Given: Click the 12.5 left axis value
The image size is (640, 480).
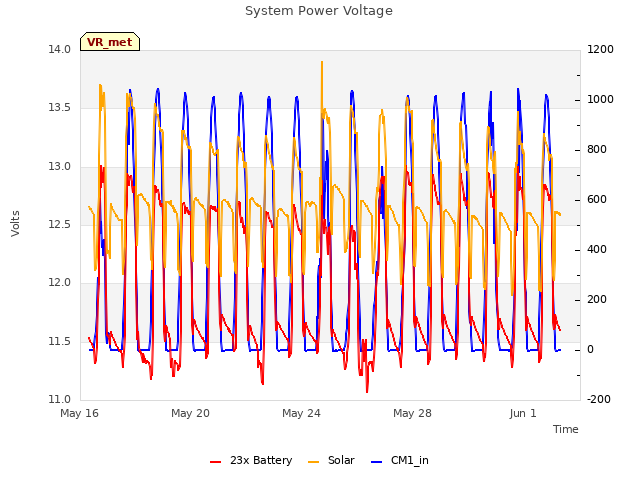Looking at the screenshot, I should click(60, 224).
